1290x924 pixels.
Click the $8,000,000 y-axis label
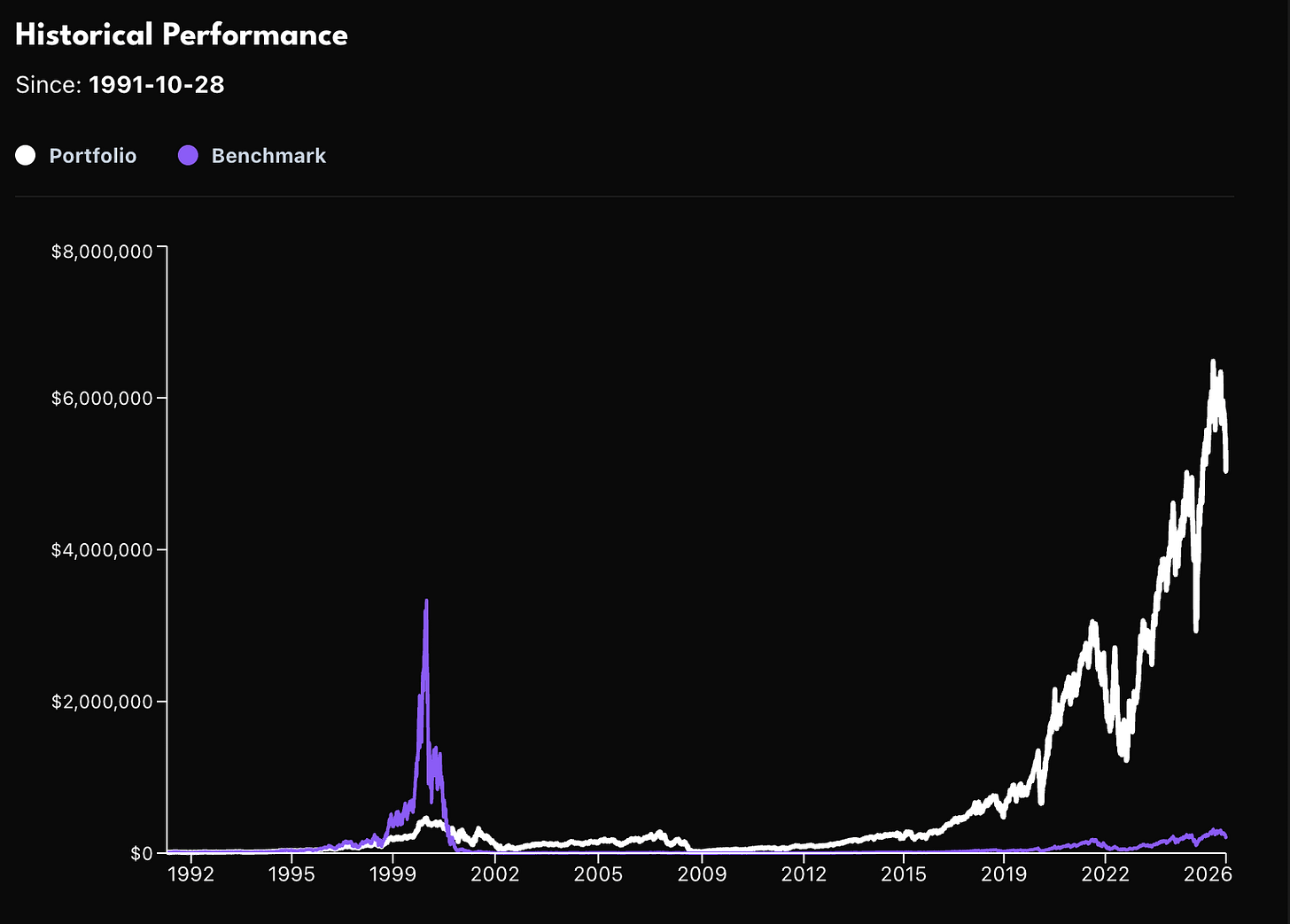point(102,252)
